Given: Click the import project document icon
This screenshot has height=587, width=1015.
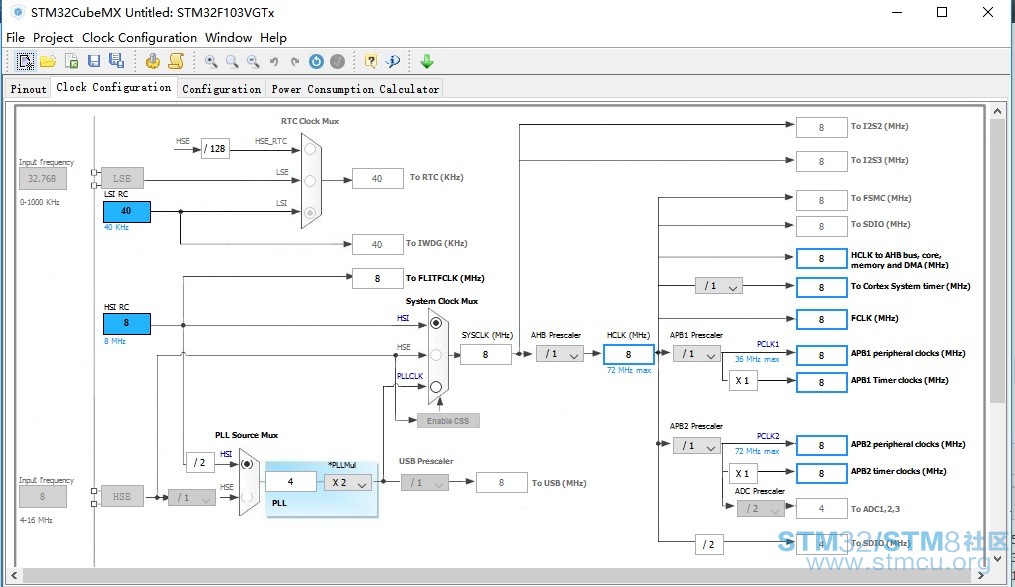Looking at the screenshot, I should (71, 61).
